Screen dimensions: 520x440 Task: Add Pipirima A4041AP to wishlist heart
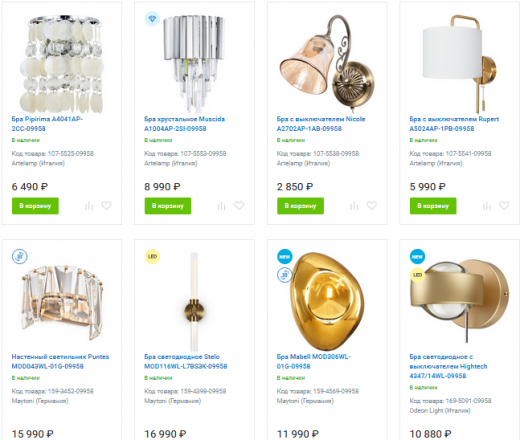tap(106, 206)
